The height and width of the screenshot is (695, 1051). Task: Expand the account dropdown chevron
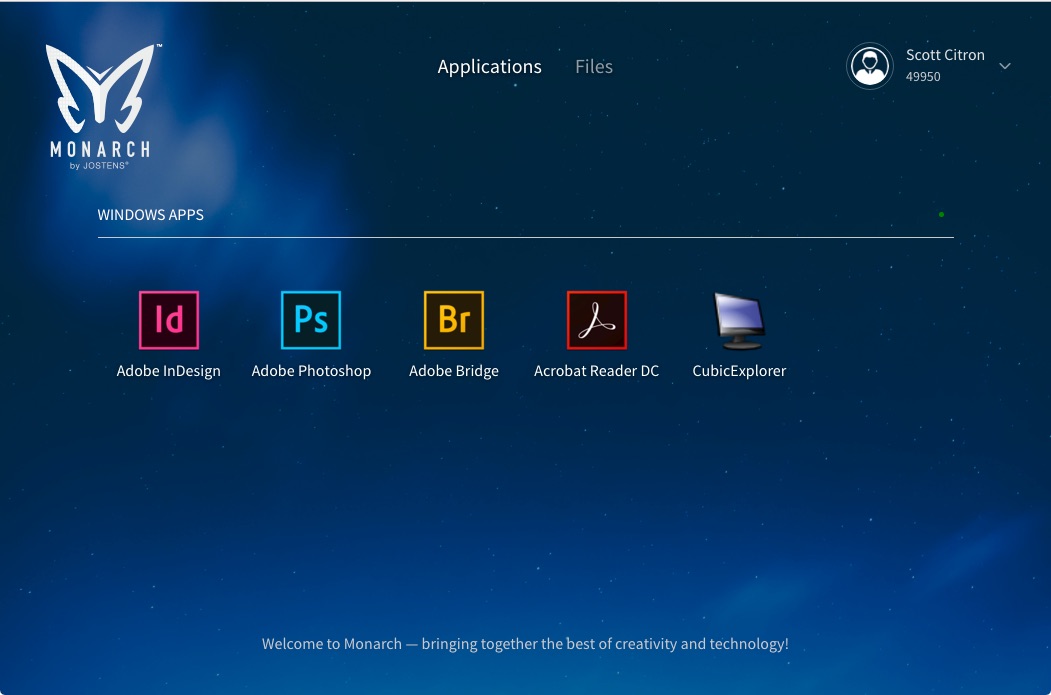point(1005,66)
